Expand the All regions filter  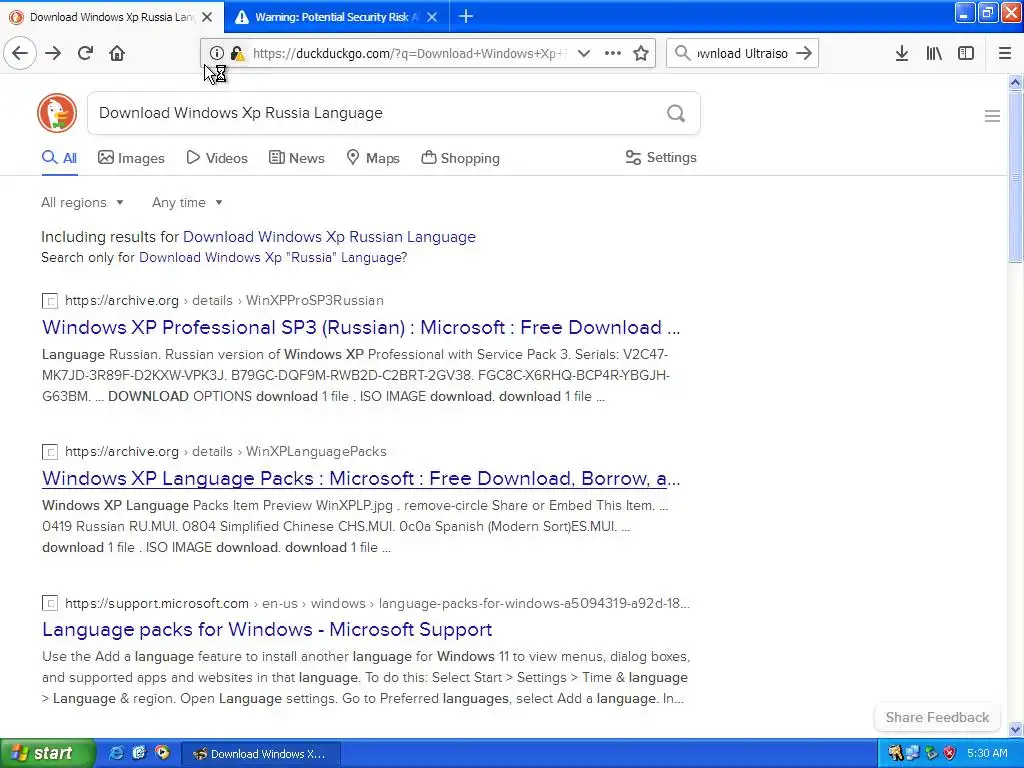(82, 202)
